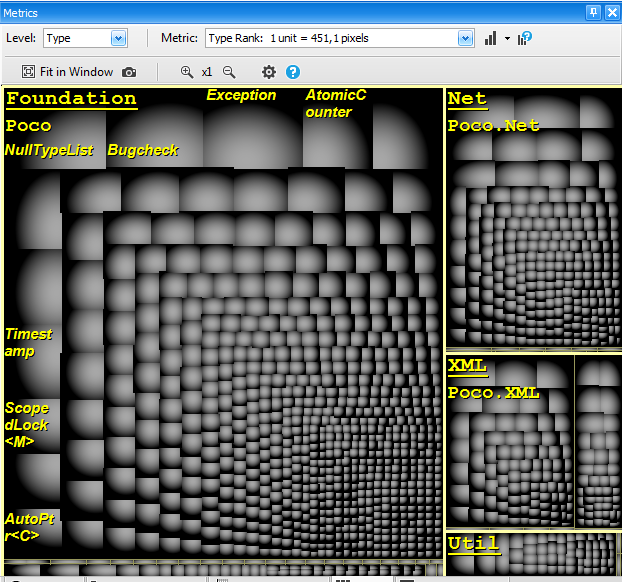This screenshot has height=582, width=622.
Task: Click the Metric label text
Action: coord(179,38)
